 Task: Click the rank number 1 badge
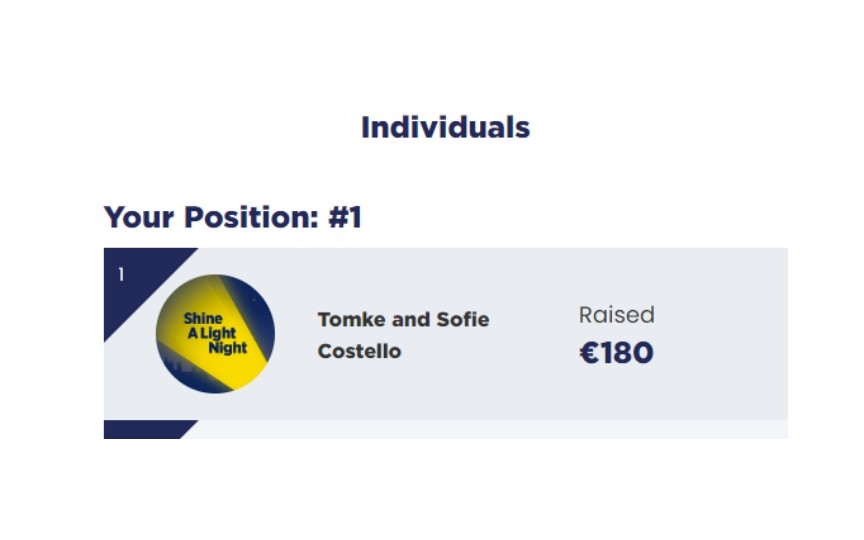pos(121,274)
